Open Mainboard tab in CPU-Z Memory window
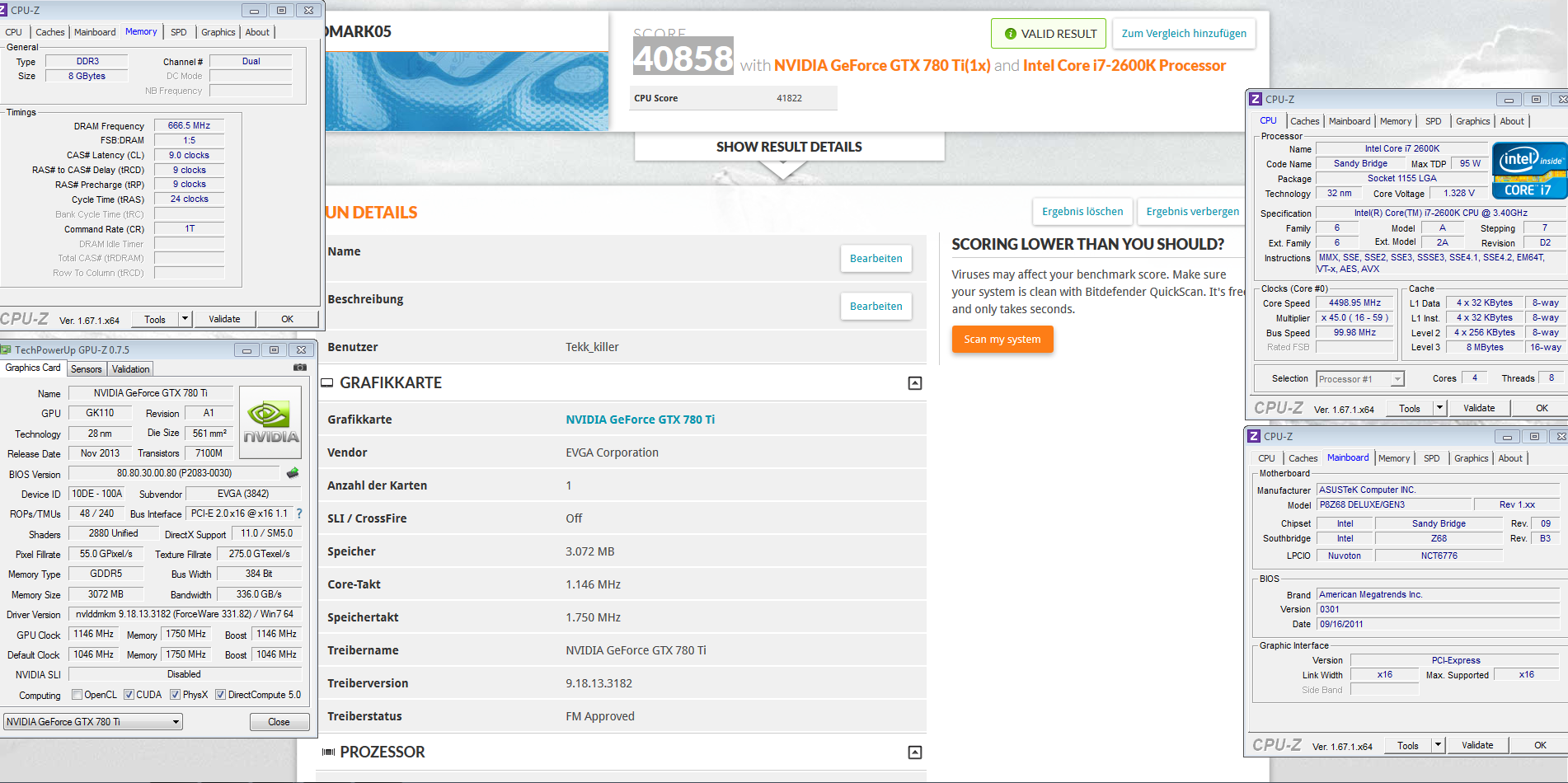The image size is (1568, 783). pos(95,32)
